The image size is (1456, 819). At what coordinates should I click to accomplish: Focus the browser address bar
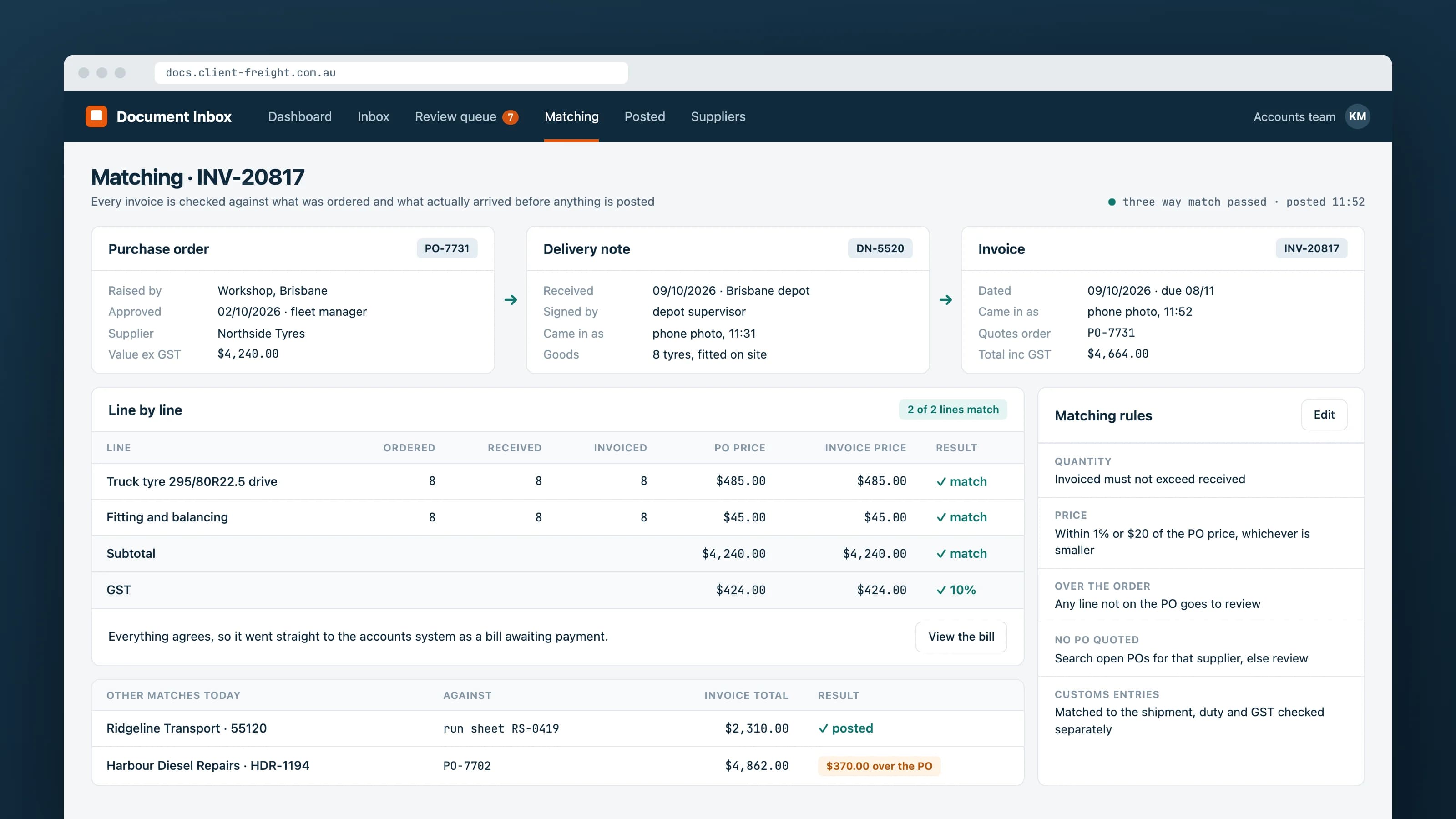391,72
